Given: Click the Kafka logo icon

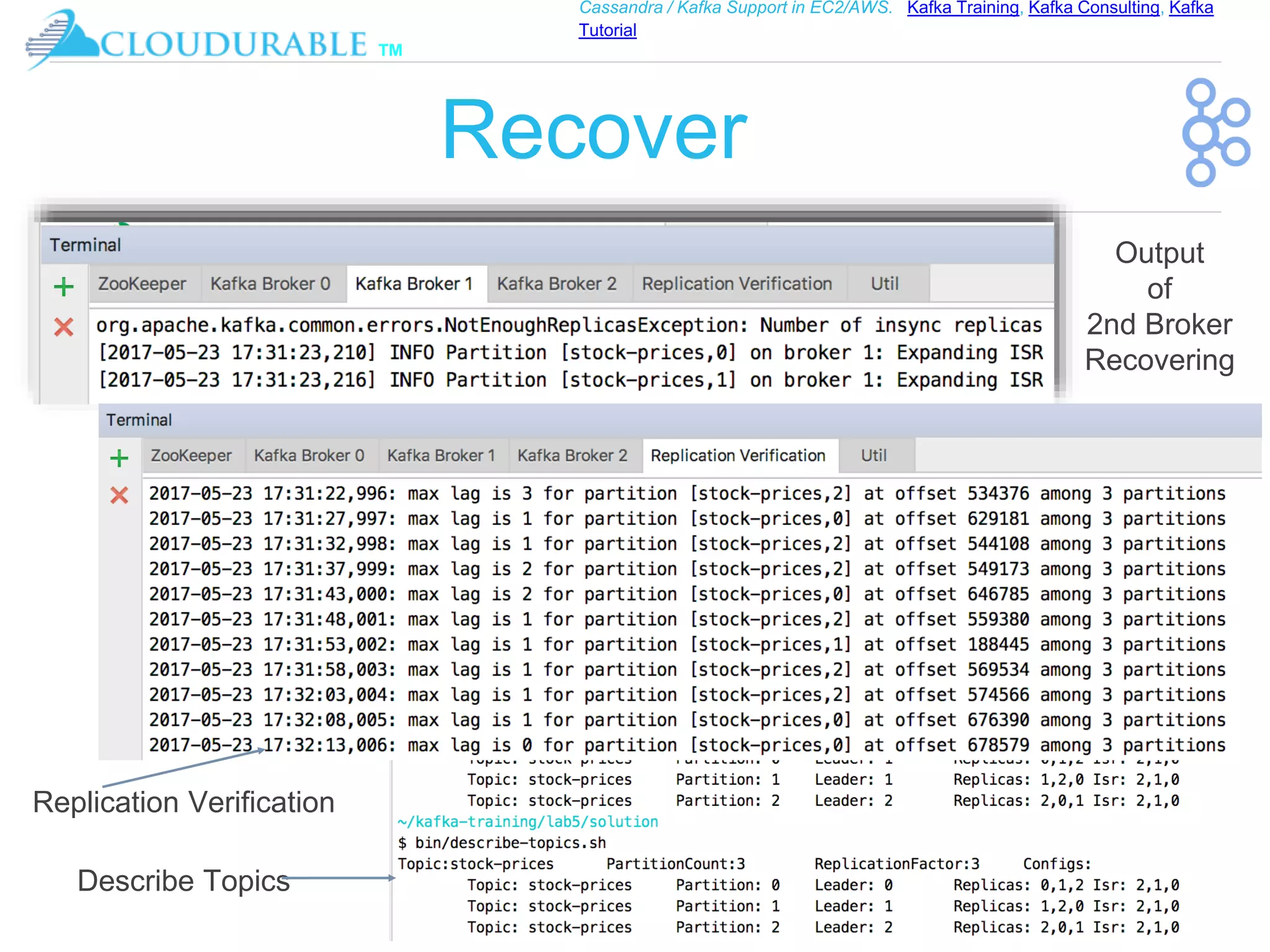Looking at the screenshot, I should pyautogui.click(x=1214, y=132).
